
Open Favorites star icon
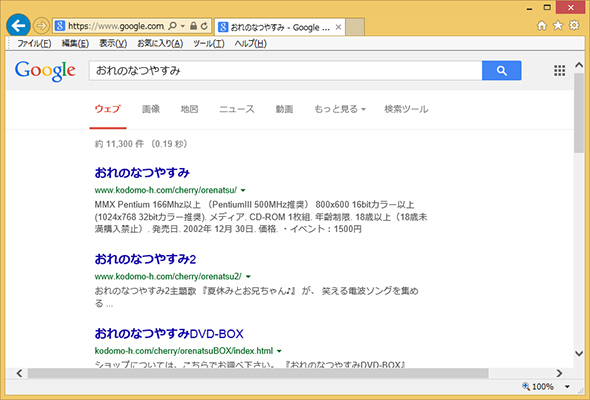pos(558,25)
